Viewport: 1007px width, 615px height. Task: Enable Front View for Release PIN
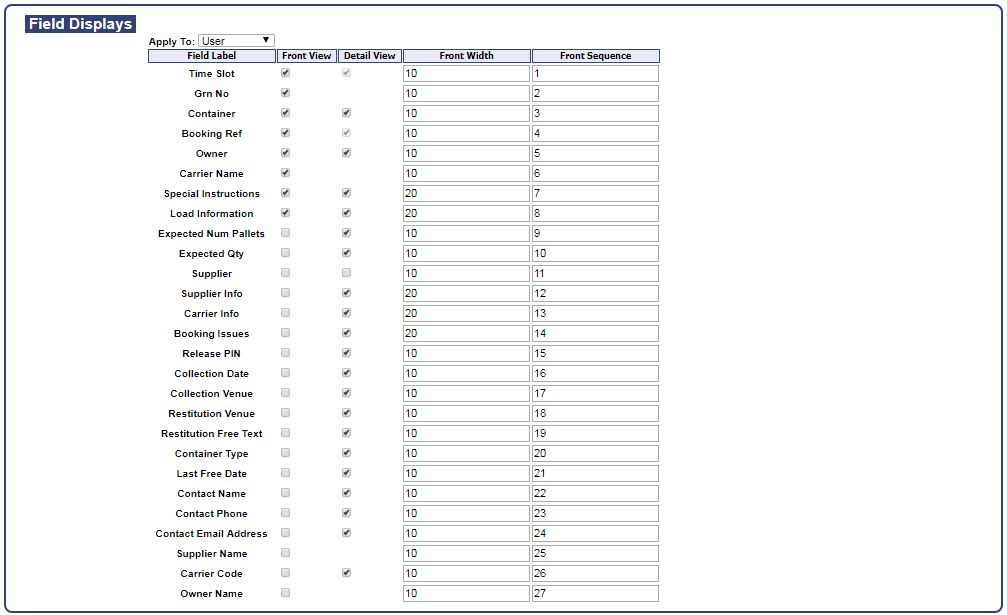(285, 352)
